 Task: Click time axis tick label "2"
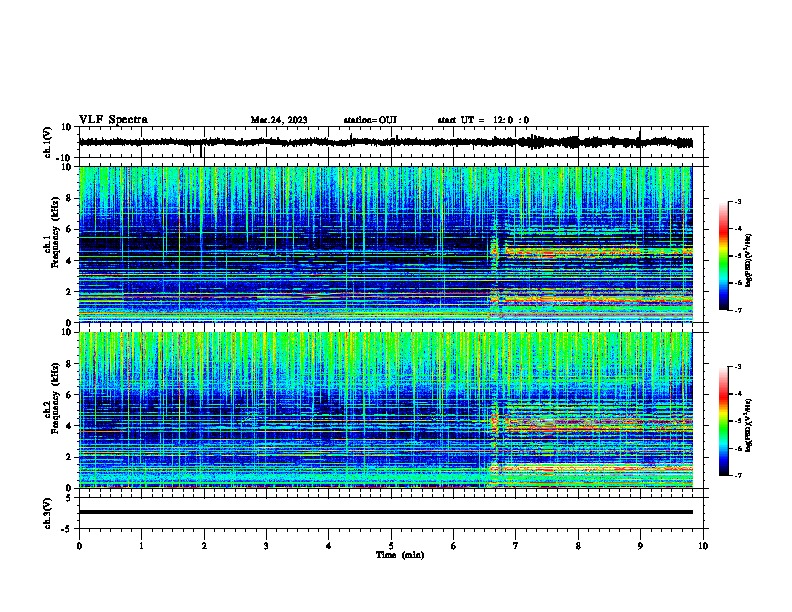click(x=204, y=546)
